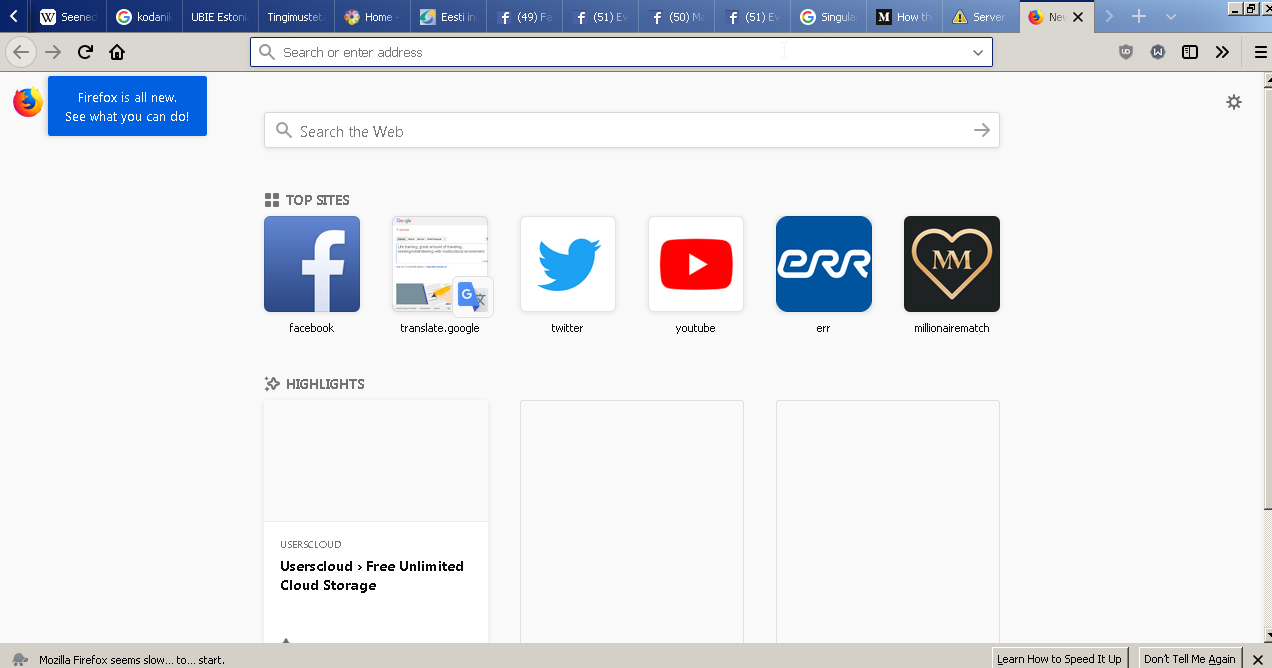Switch to the Medium How th tab
Viewport: 1272px width, 668px height.
(904, 17)
